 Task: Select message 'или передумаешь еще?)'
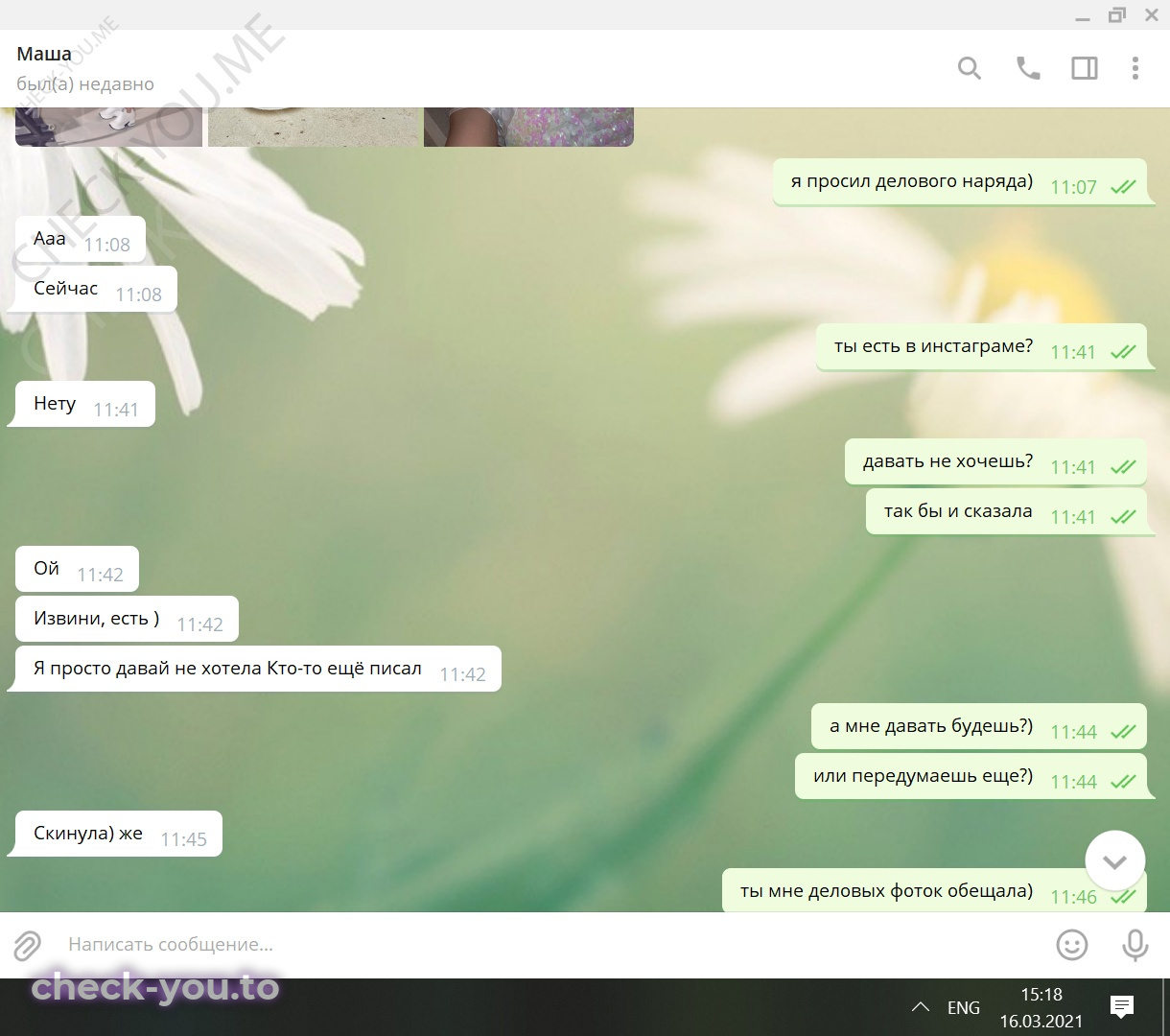(971, 777)
